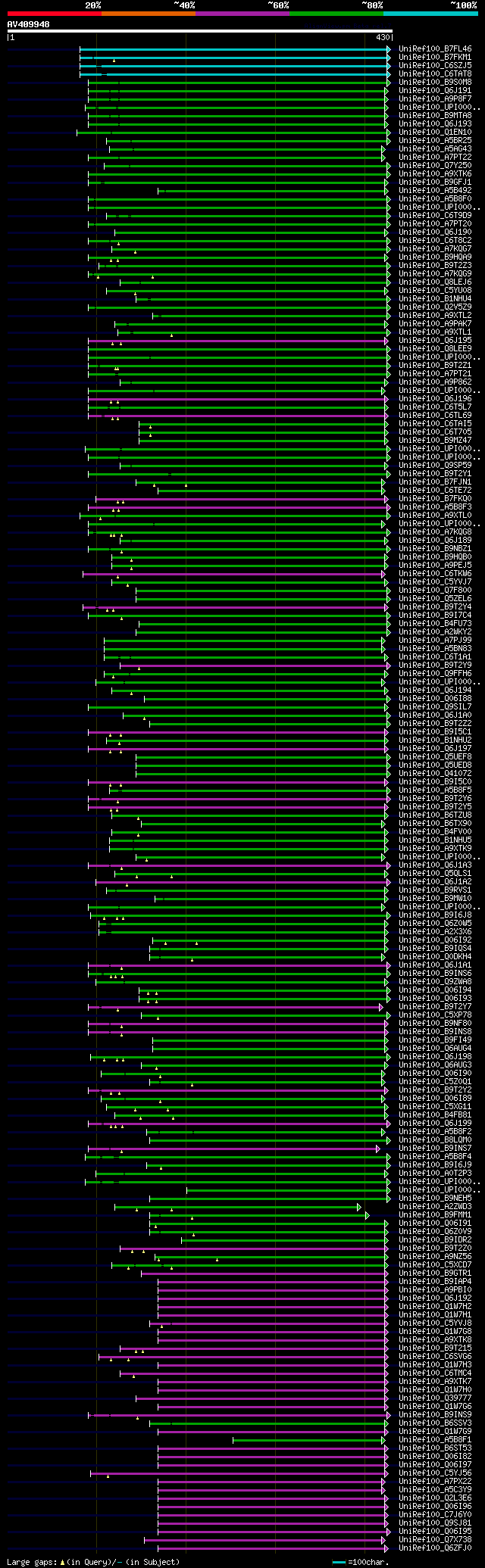Open the UniRef100_B7FL46 hit label
Viewport: 485px width, 1568px height.
(x=435, y=49)
